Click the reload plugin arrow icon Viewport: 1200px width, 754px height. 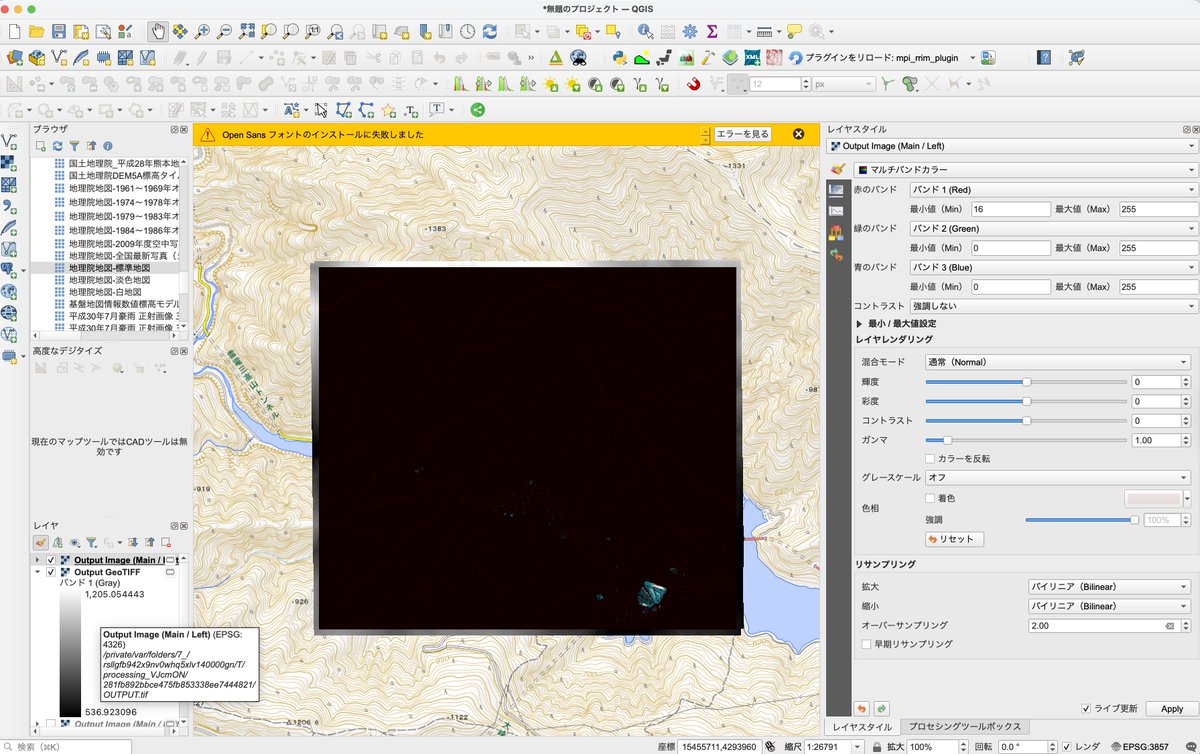[x=796, y=58]
